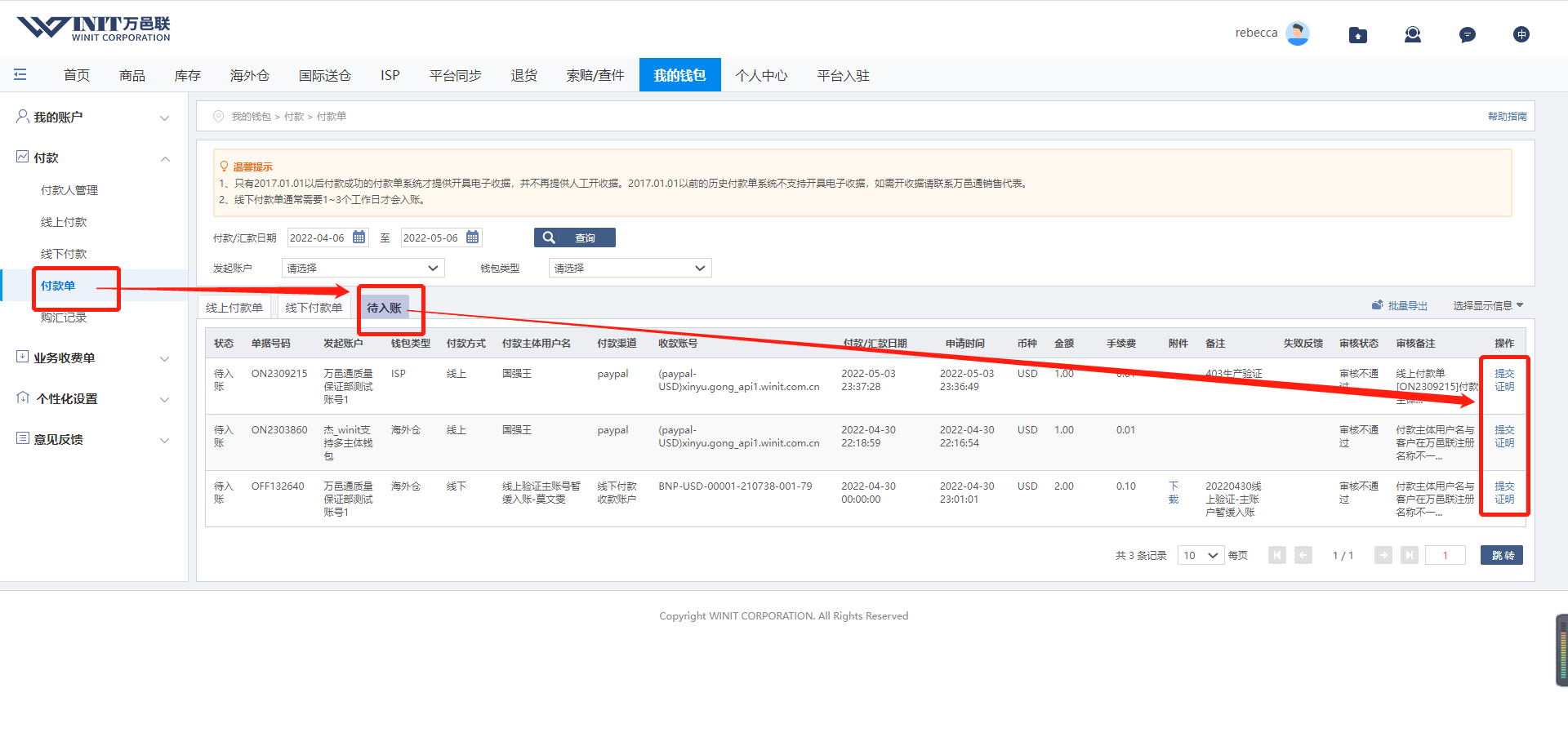
Task: Open the 个人中心 menu
Action: pyautogui.click(x=762, y=75)
